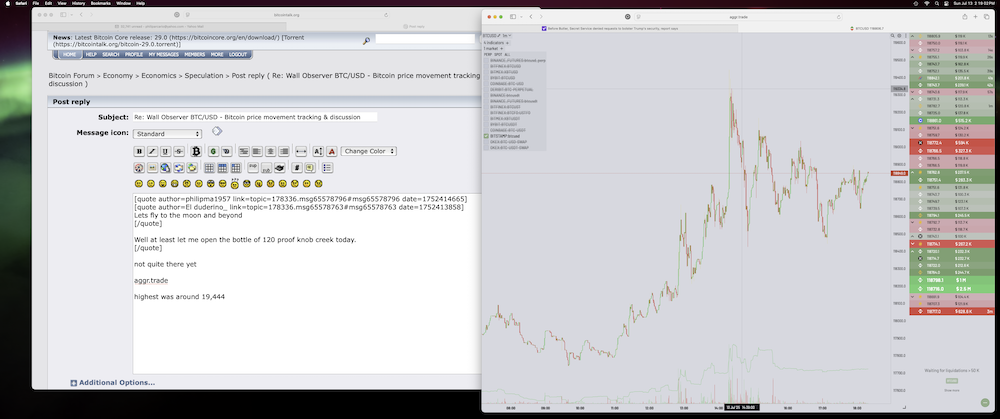The image size is (1000, 419).
Task: Insert a table in the reply
Action: pyautogui.click(x=209, y=168)
